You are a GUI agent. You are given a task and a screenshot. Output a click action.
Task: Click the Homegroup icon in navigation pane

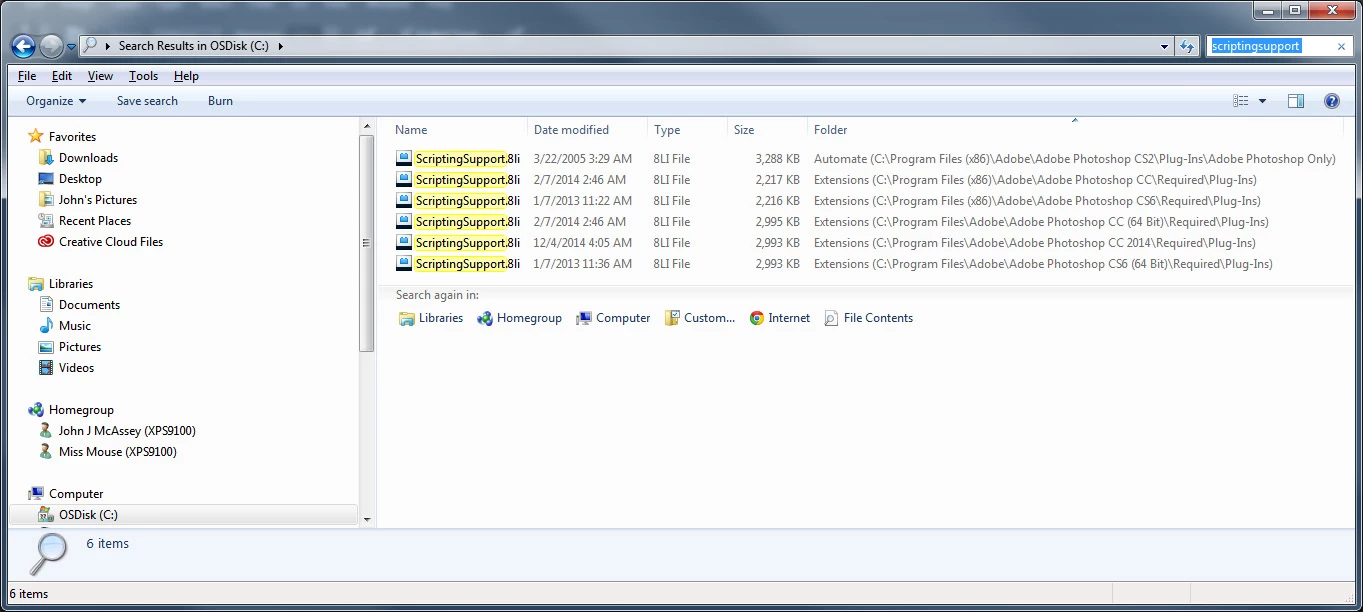tap(36, 410)
